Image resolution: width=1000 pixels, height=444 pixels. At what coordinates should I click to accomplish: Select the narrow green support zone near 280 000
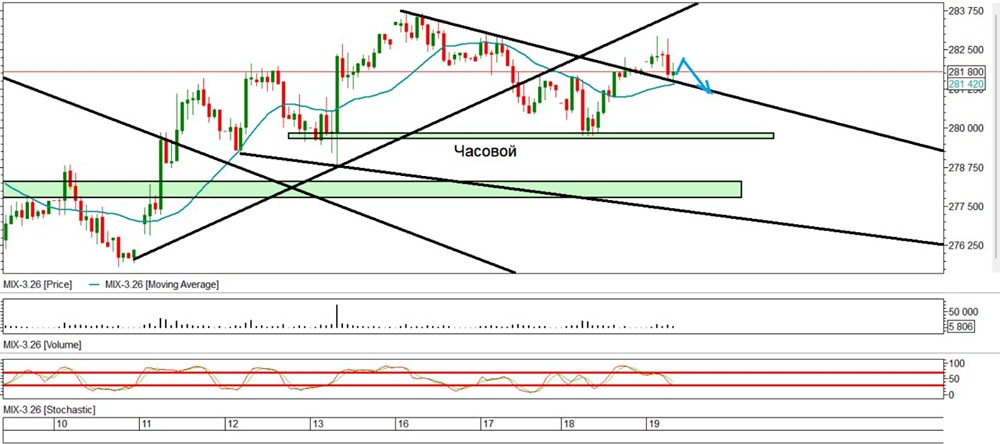coord(531,135)
